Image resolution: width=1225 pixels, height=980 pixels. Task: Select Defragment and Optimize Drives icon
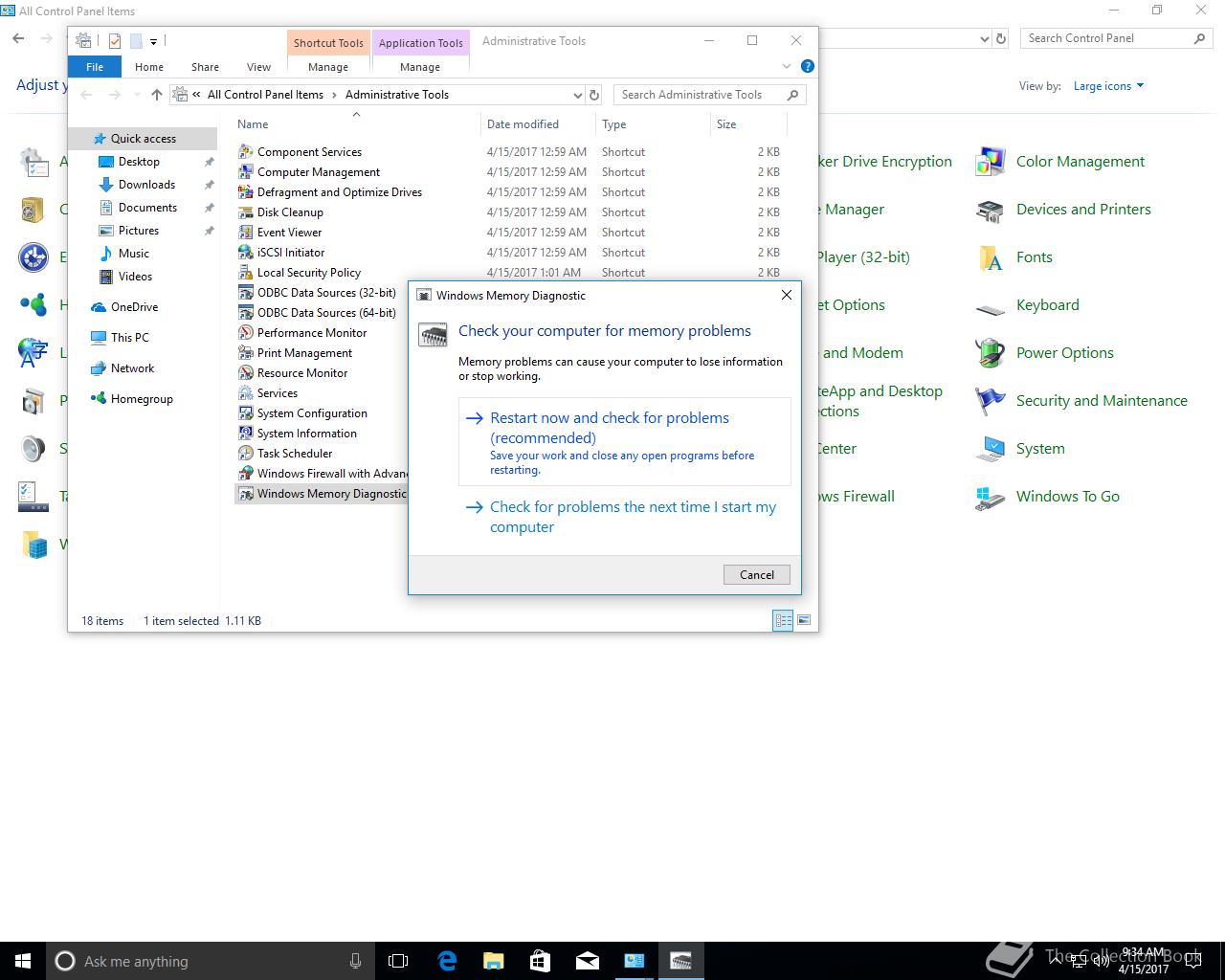pos(246,192)
